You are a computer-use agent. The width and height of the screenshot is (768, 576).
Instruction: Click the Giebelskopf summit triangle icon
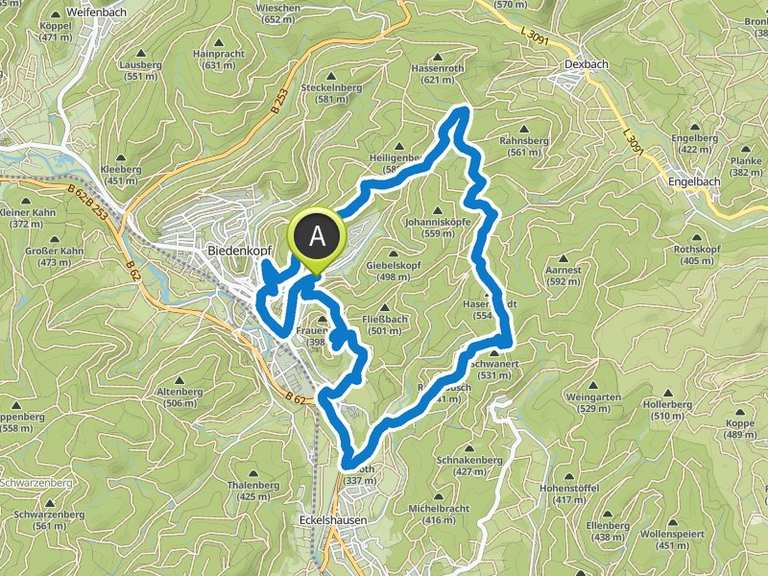(393, 254)
